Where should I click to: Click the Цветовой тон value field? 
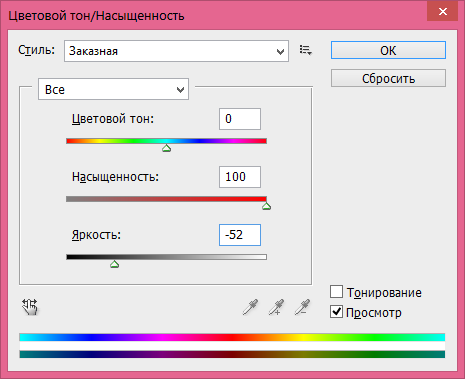(x=240, y=119)
